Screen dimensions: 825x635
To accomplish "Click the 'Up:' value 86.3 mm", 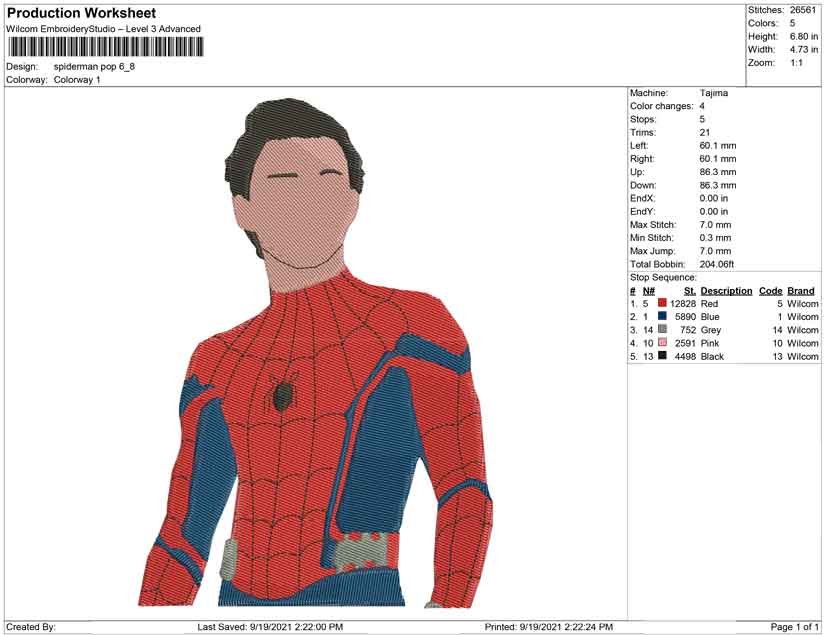I will [x=718, y=172].
